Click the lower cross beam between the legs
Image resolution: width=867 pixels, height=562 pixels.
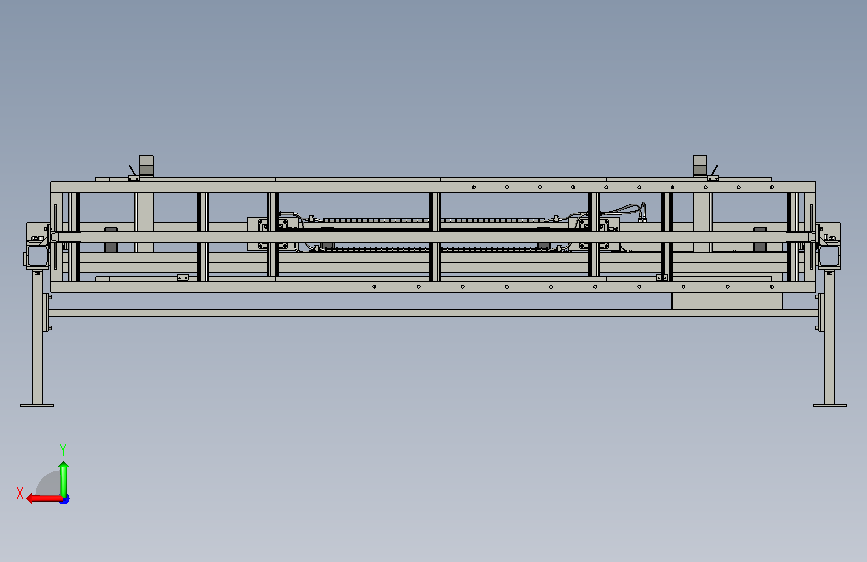coord(434,313)
